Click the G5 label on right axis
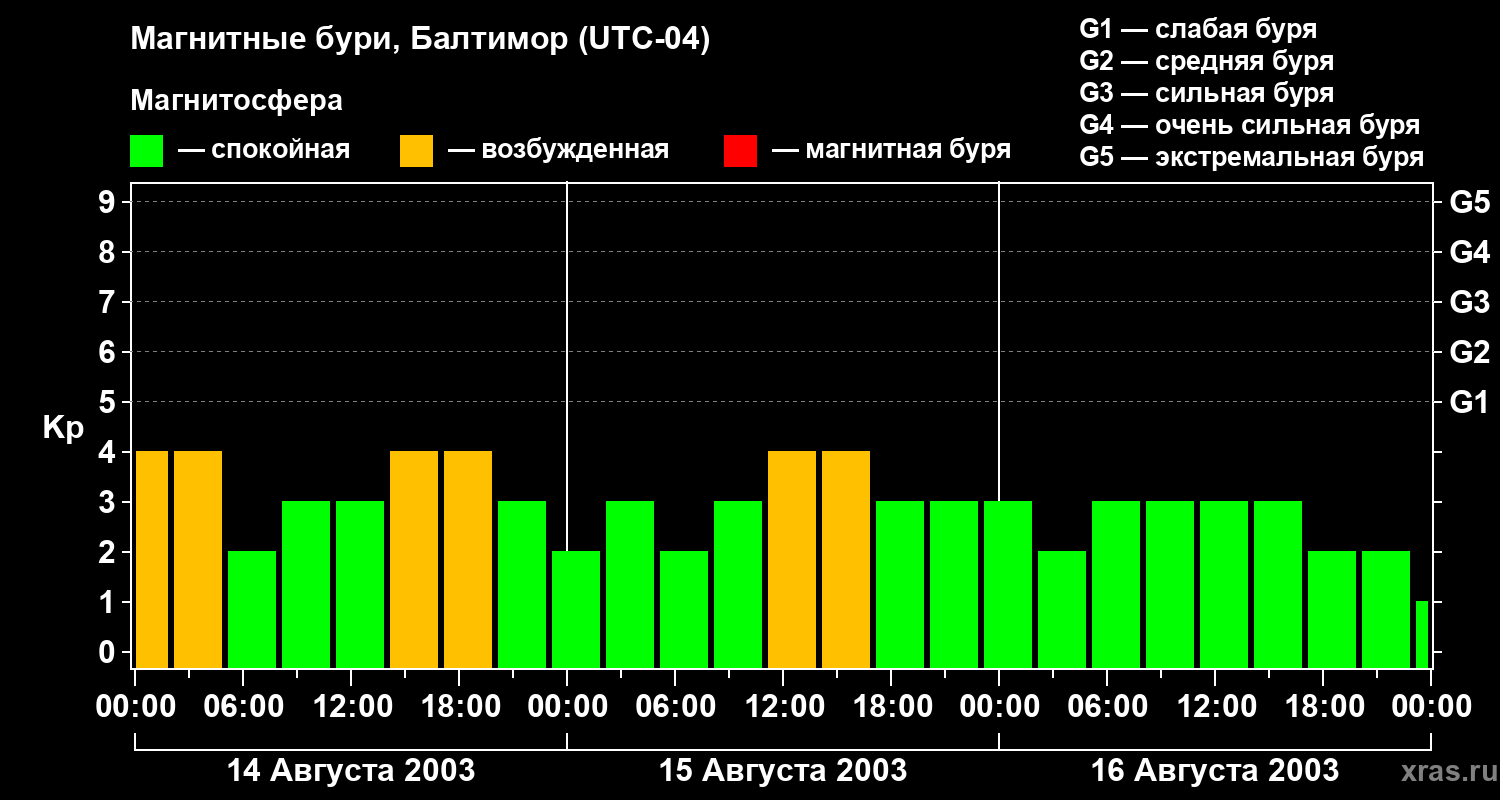The width and height of the screenshot is (1500, 800). click(1469, 203)
